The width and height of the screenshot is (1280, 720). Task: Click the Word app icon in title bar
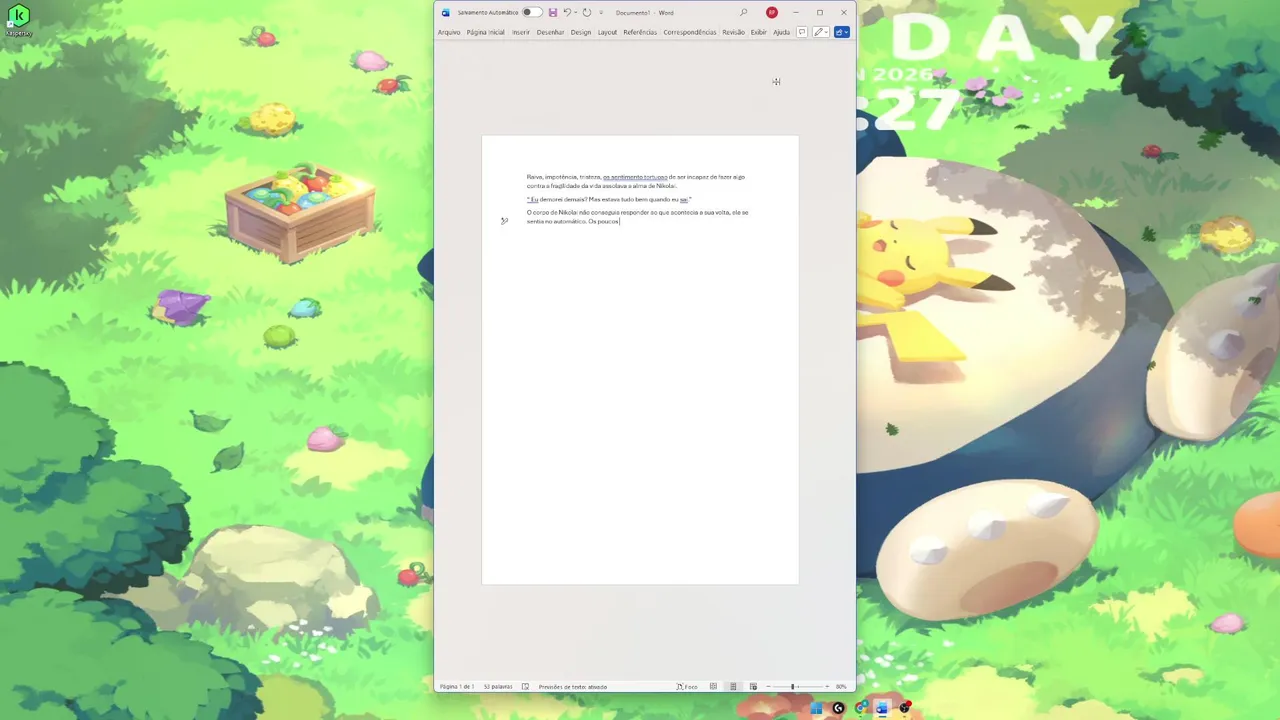coord(446,12)
